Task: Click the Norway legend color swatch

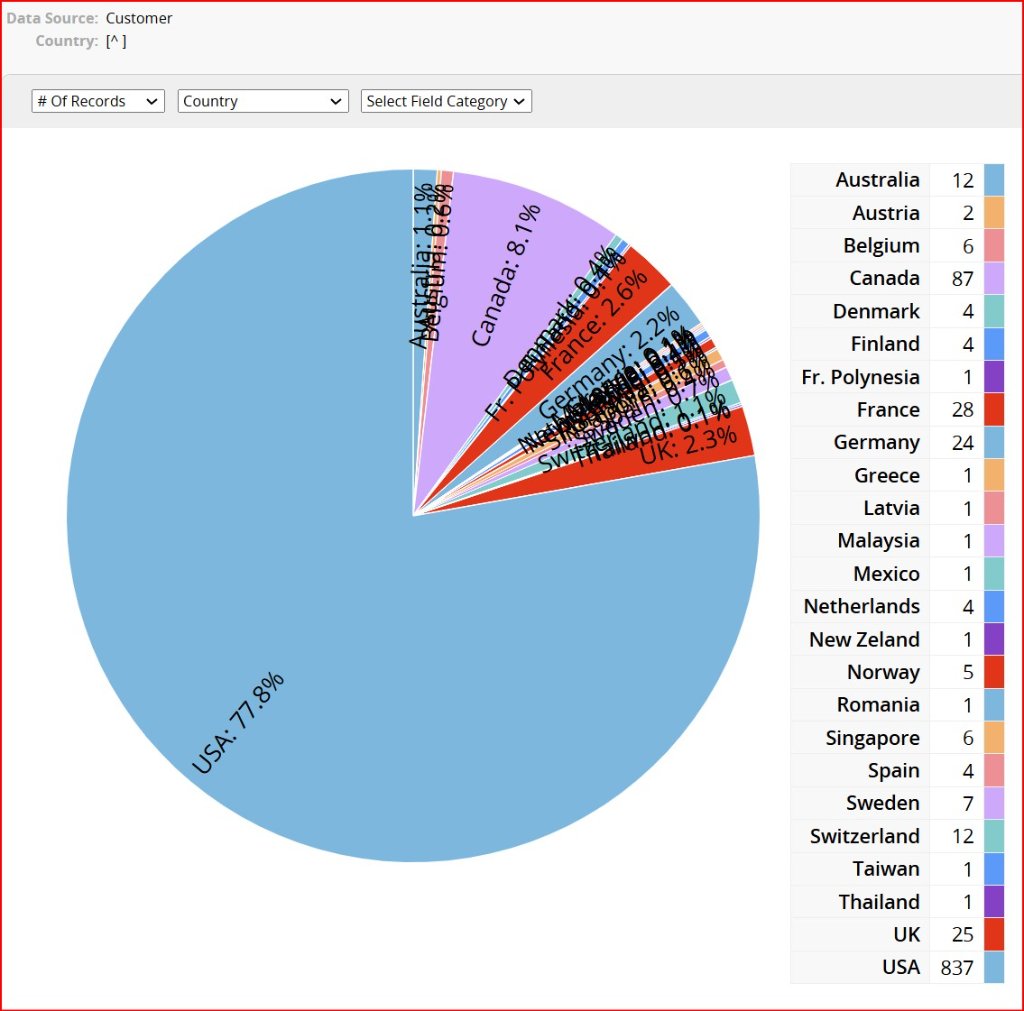Action: pyautogui.click(x=993, y=672)
